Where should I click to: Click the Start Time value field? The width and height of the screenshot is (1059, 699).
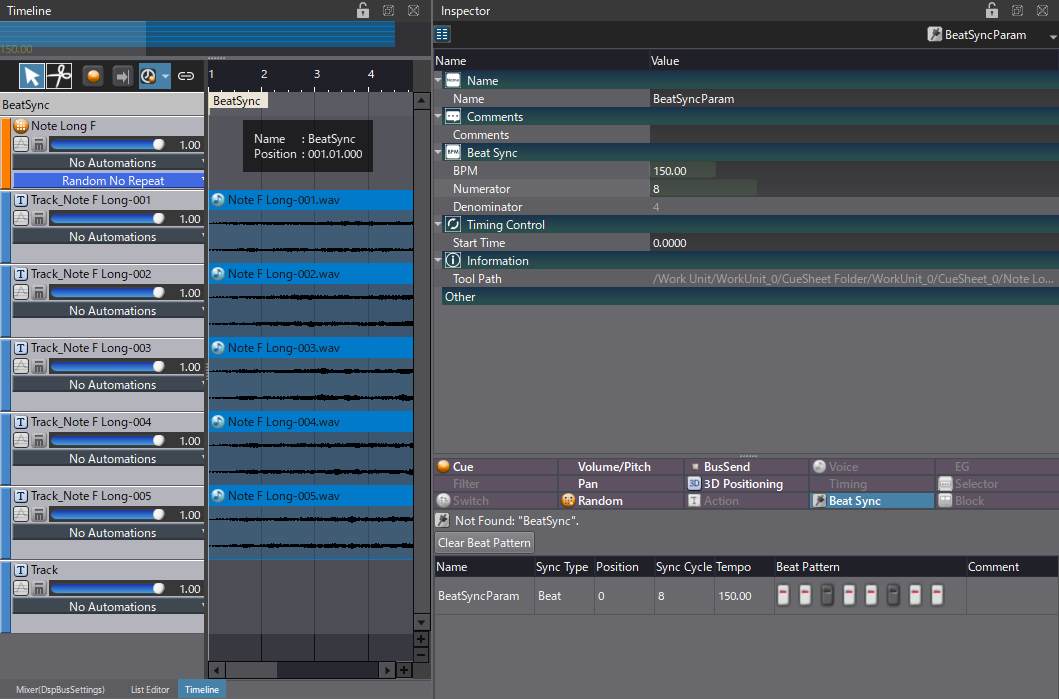pyautogui.click(x=854, y=242)
